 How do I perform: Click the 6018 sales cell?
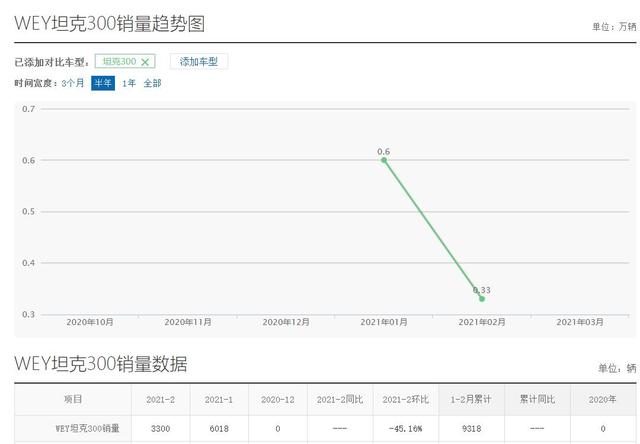point(219,428)
